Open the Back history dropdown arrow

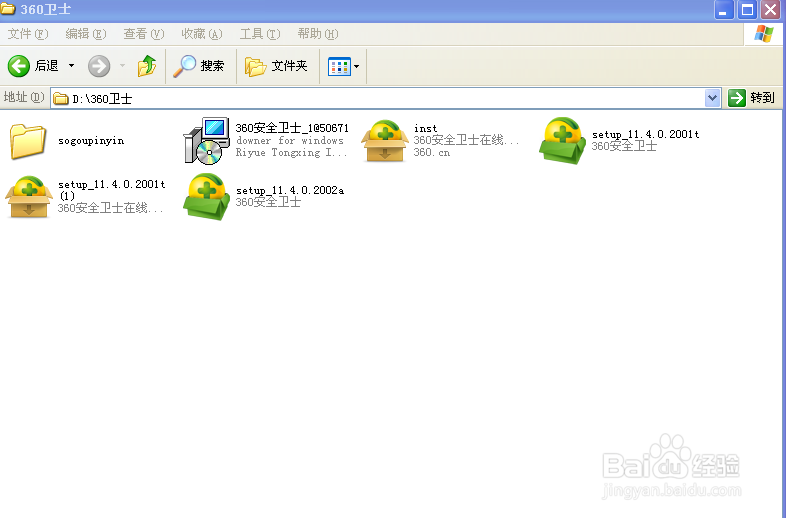[x=72, y=66]
